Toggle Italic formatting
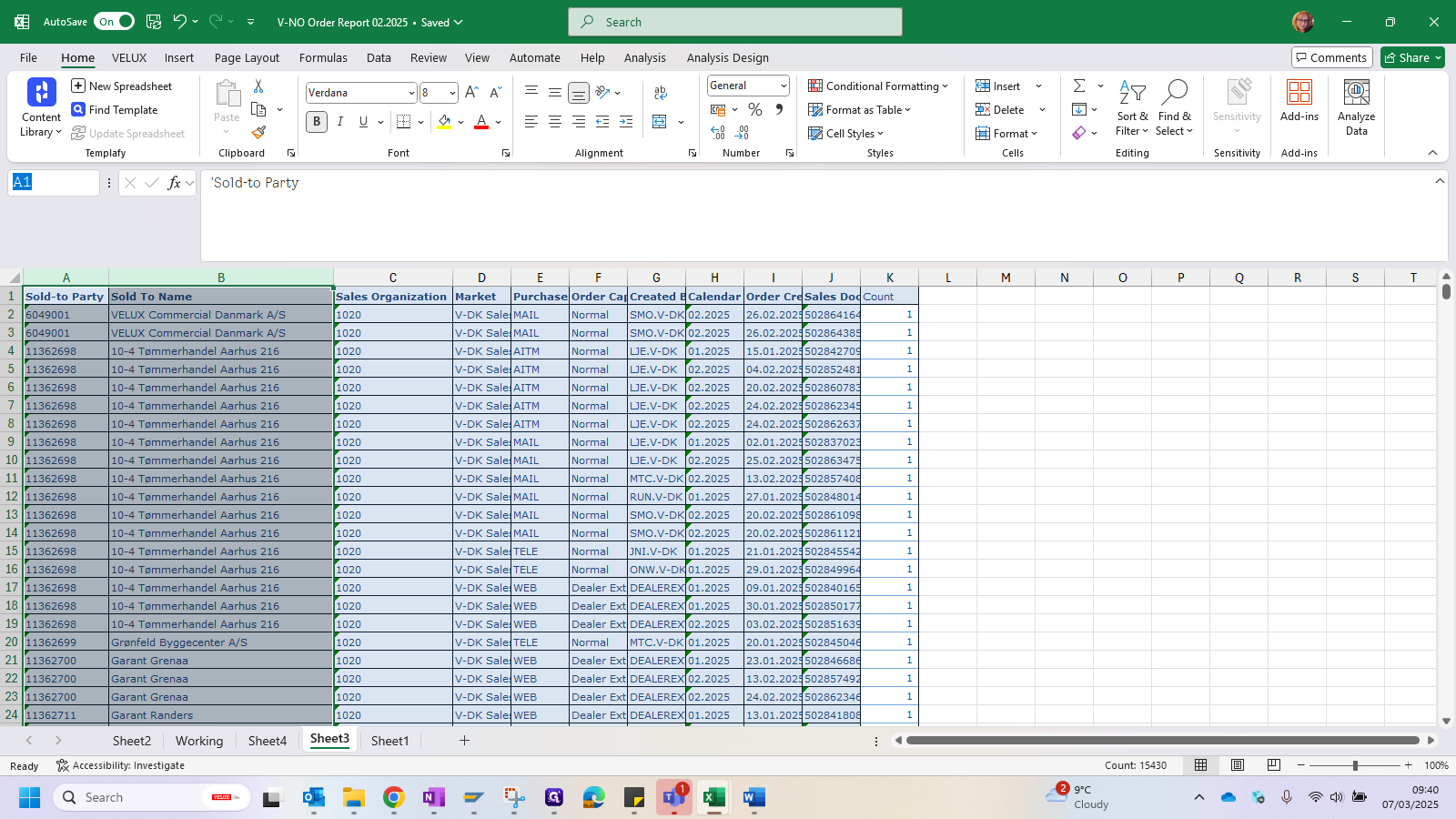This screenshot has height=819, width=1456. pyautogui.click(x=340, y=121)
